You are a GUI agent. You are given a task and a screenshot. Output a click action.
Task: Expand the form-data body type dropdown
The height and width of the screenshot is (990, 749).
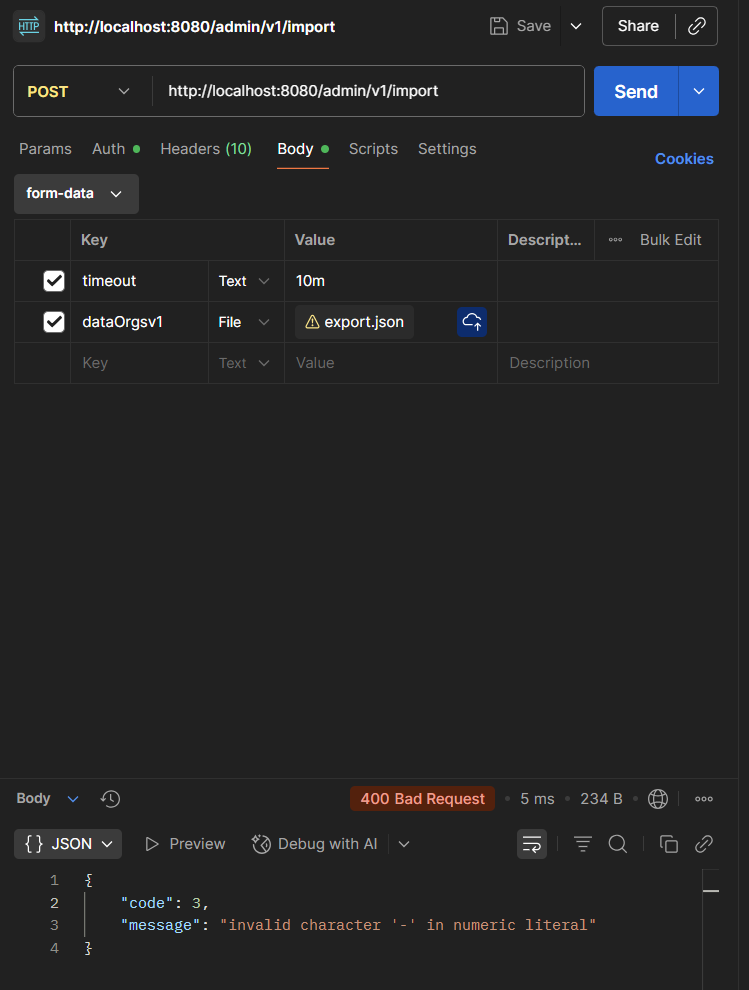pos(76,194)
